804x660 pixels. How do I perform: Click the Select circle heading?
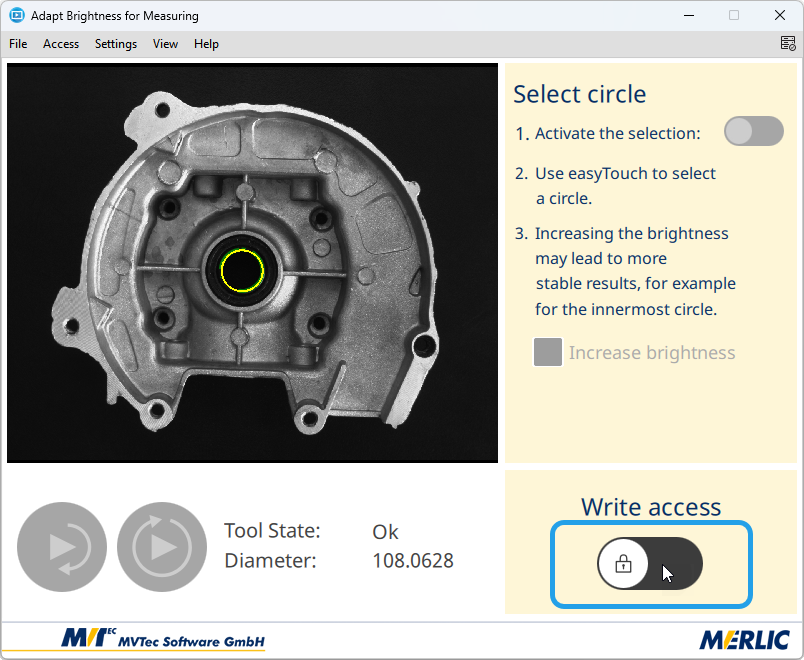[x=579, y=94]
